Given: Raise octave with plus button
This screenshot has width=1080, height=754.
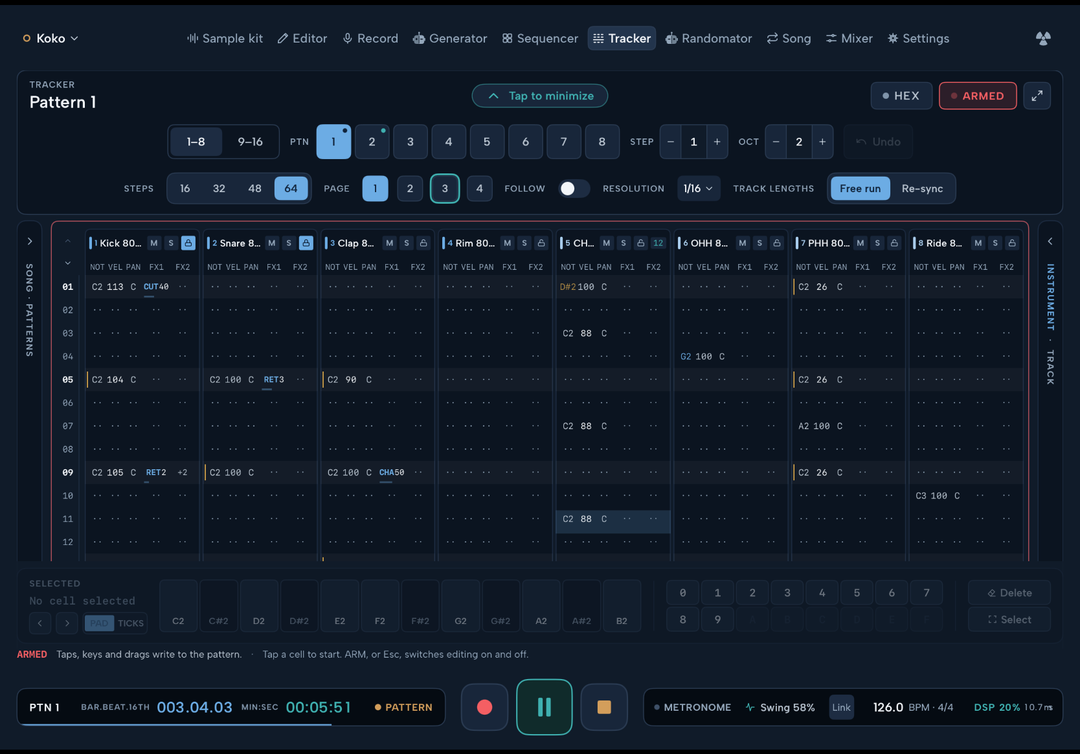Looking at the screenshot, I should pyautogui.click(x=822, y=142).
